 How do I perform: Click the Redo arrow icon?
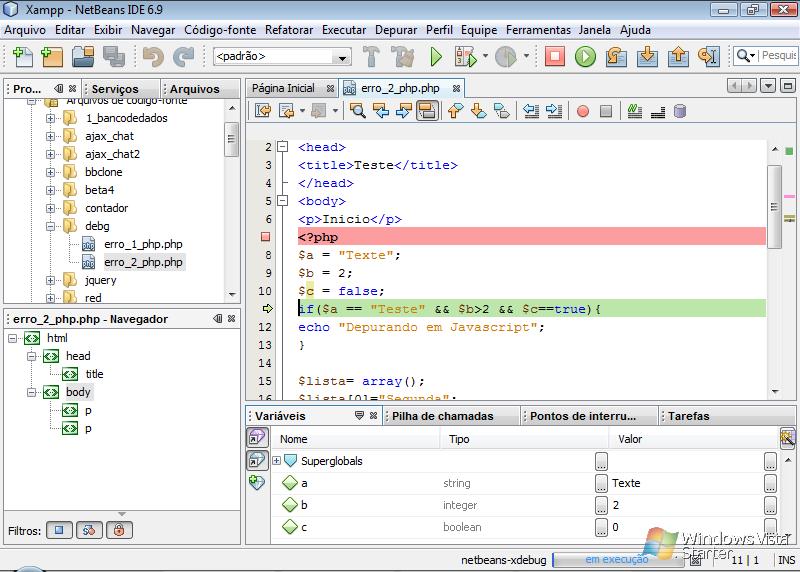tap(183, 56)
